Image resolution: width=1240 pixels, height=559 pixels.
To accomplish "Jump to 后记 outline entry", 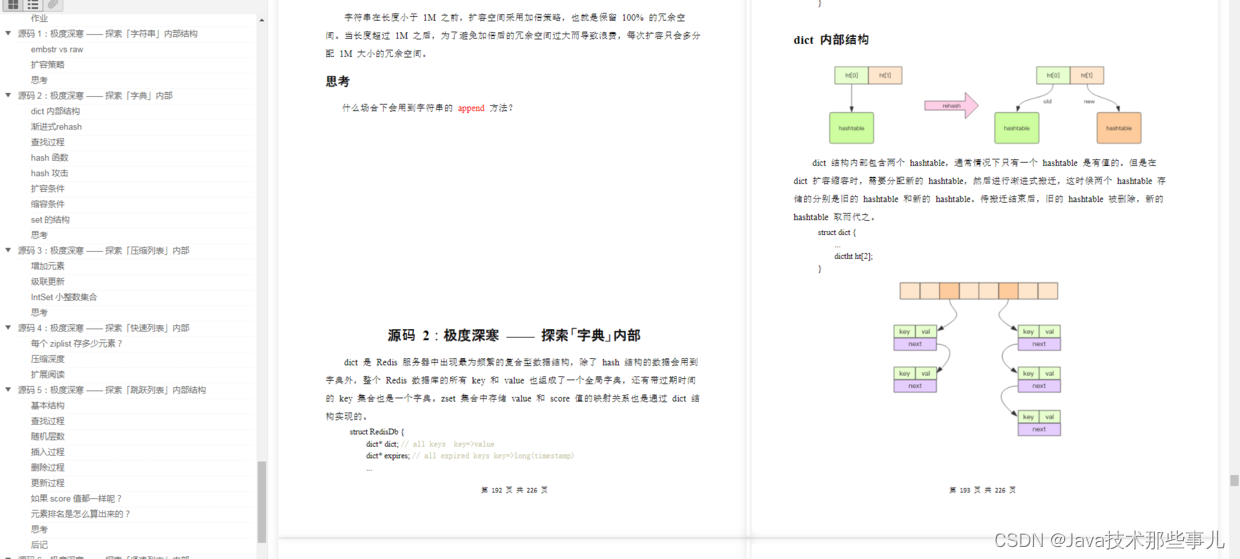I will [39, 545].
